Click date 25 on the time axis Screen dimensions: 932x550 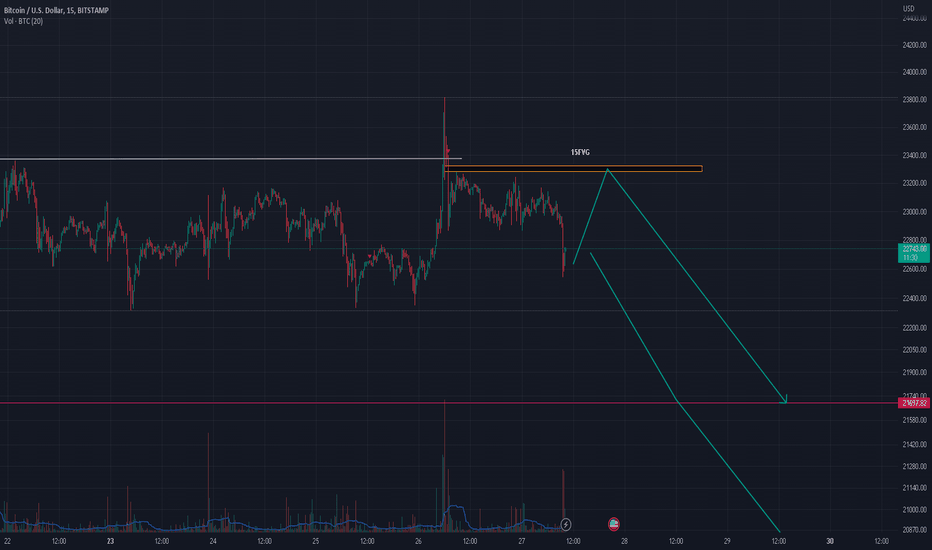click(316, 541)
